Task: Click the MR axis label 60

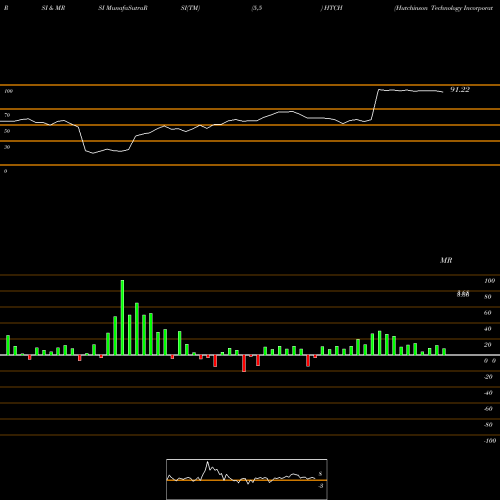Action: click(x=488, y=313)
